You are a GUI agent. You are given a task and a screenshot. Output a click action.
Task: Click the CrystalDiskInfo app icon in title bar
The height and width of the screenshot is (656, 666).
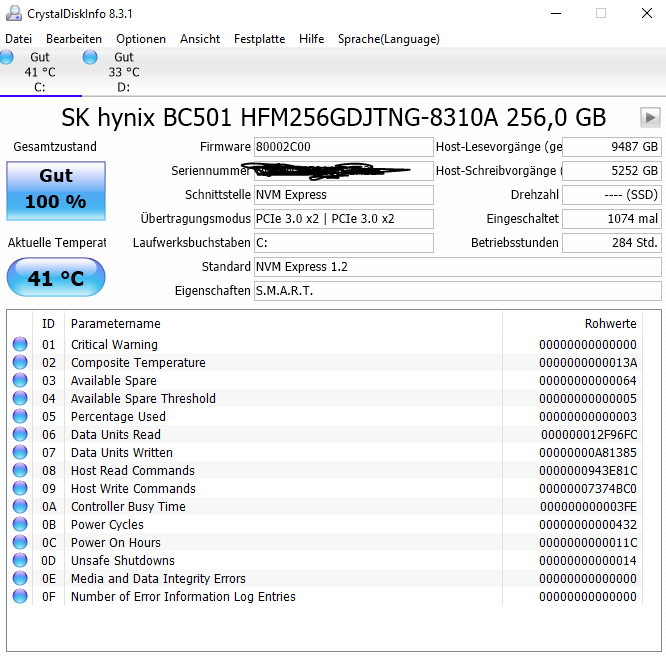tap(13, 13)
